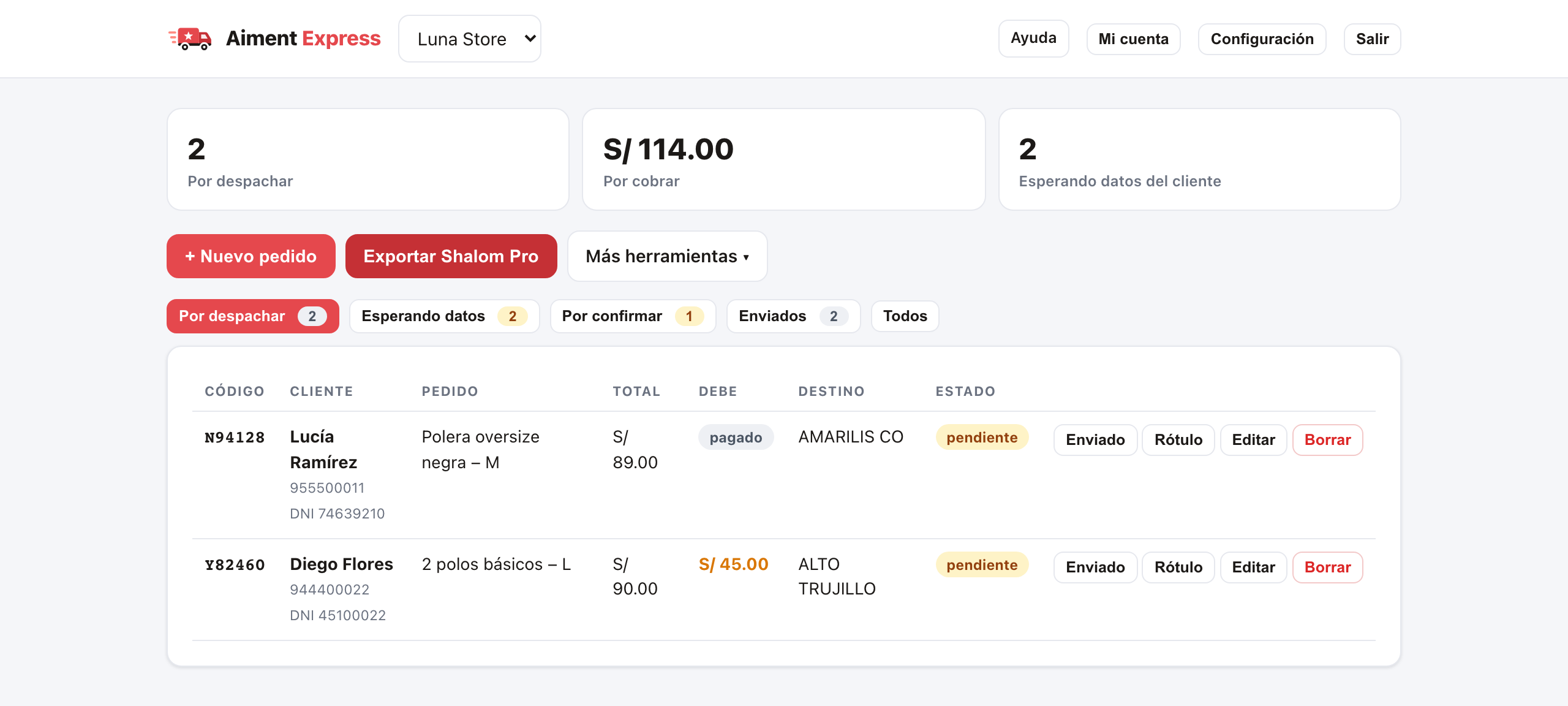Select the Por despachar tab

click(252, 316)
